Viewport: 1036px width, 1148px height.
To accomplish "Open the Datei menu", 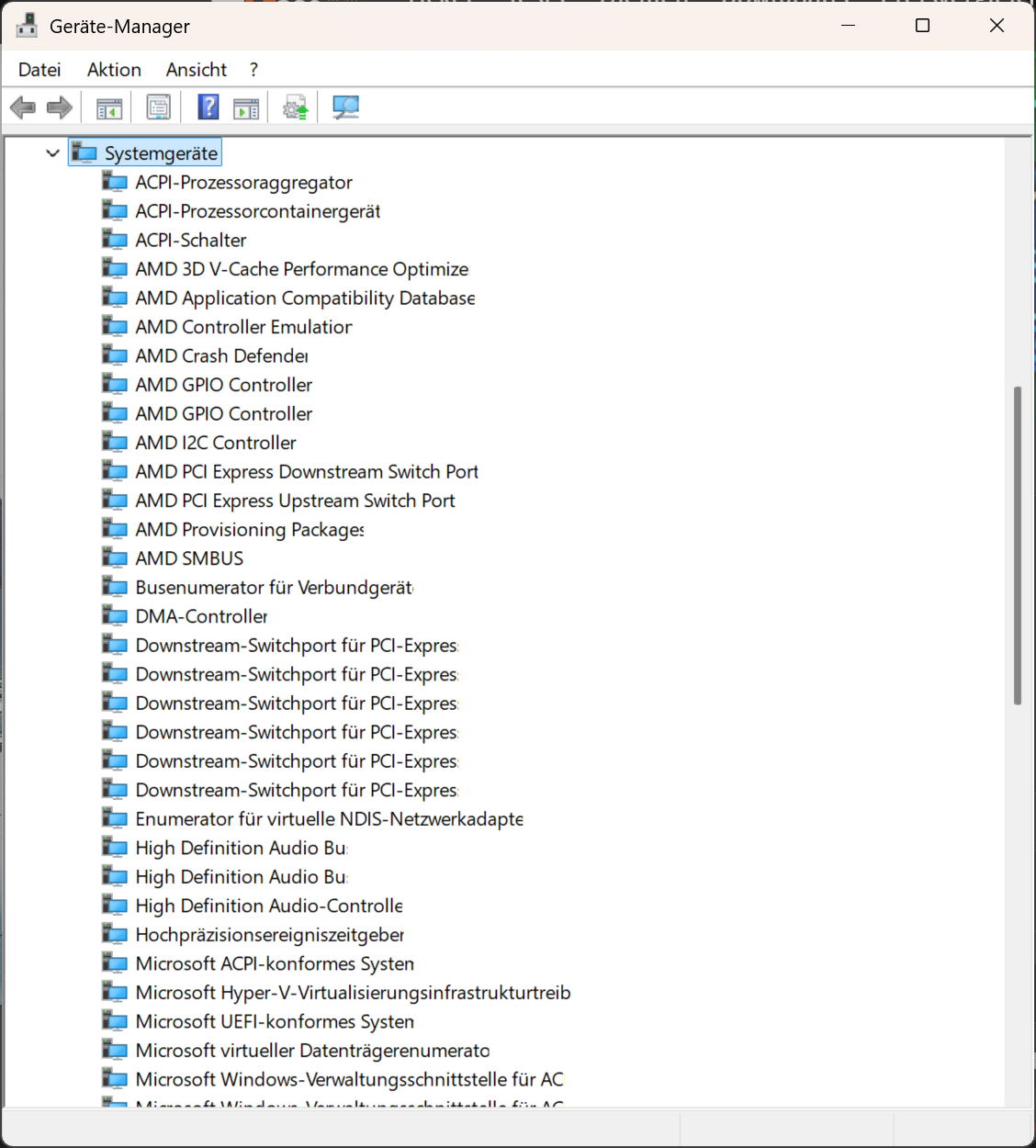I will point(39,70).
